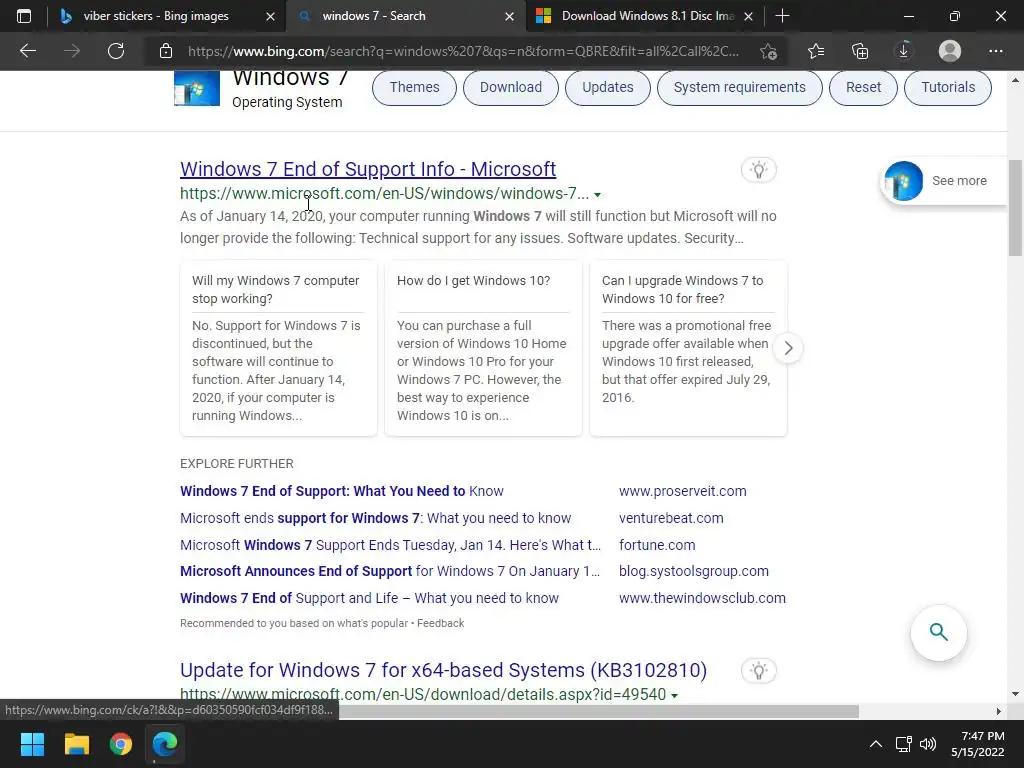This screenshot has width=1024, height=768.
Task: Click the Microsoft Edge taskbar icon
Action: click(165, 744)
